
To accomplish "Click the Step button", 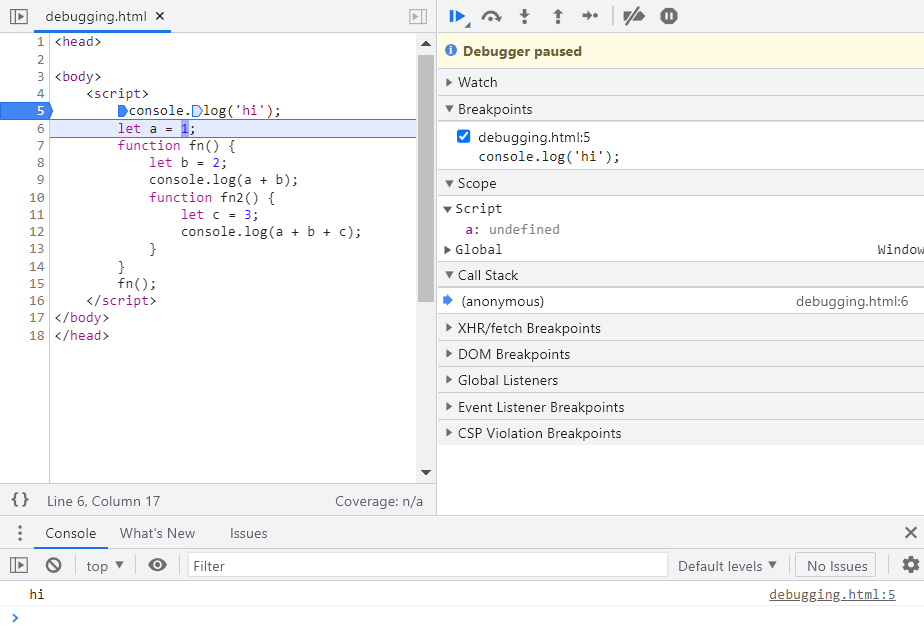I will 590,16.
